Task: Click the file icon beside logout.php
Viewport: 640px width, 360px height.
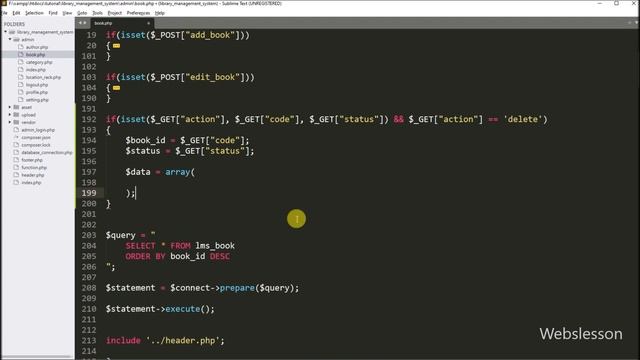Action: 21,84
